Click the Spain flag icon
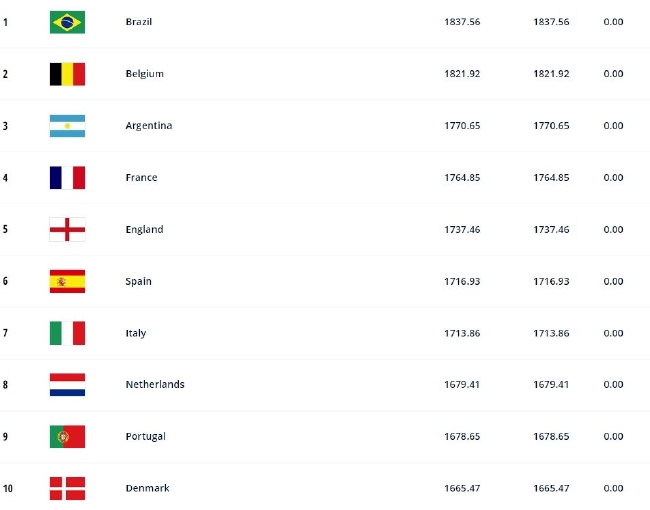The height and width of the screenshot is (510, 650). click(x=67, y=281)
